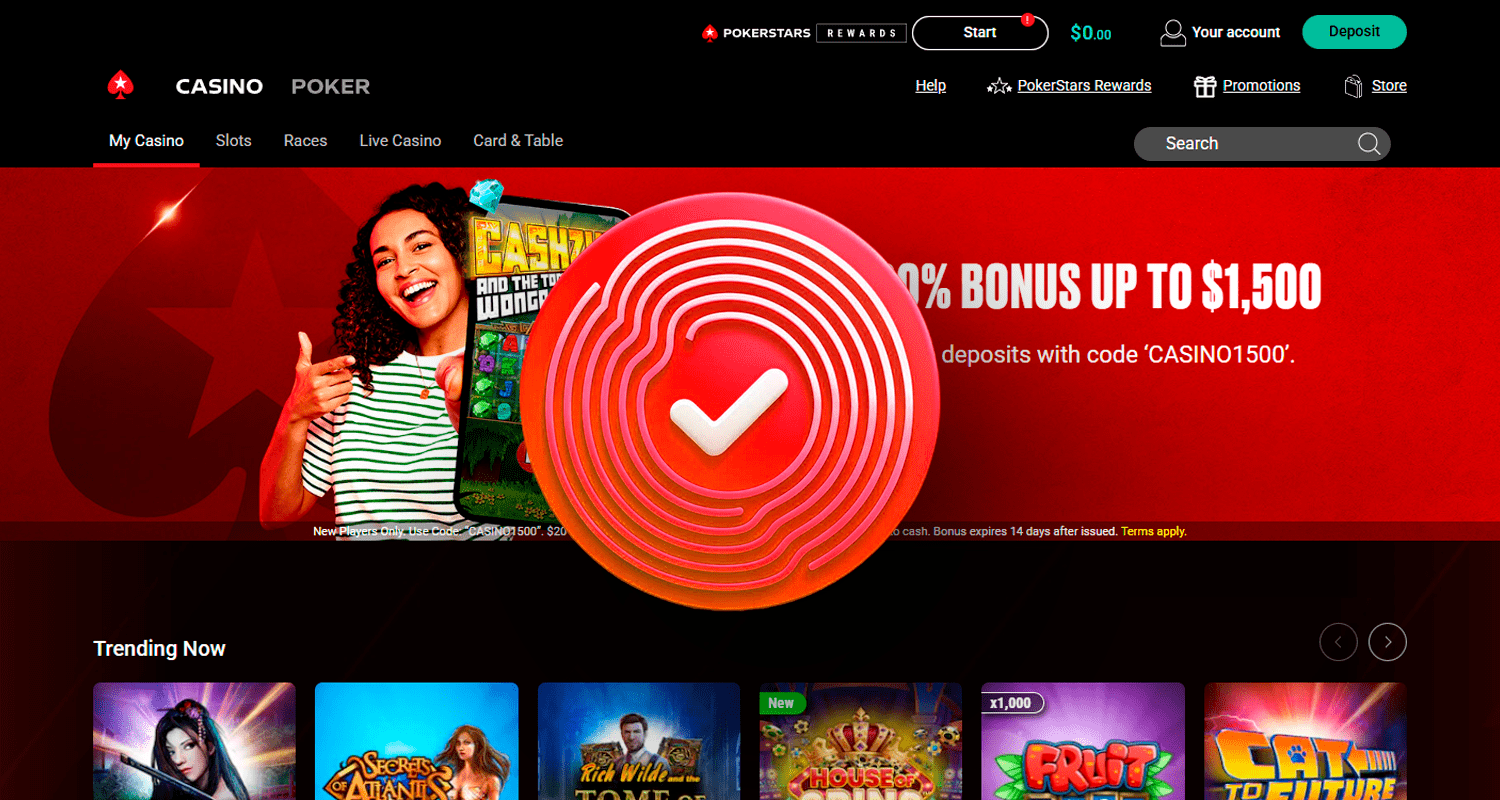Open the Card & Table tab

518,141
